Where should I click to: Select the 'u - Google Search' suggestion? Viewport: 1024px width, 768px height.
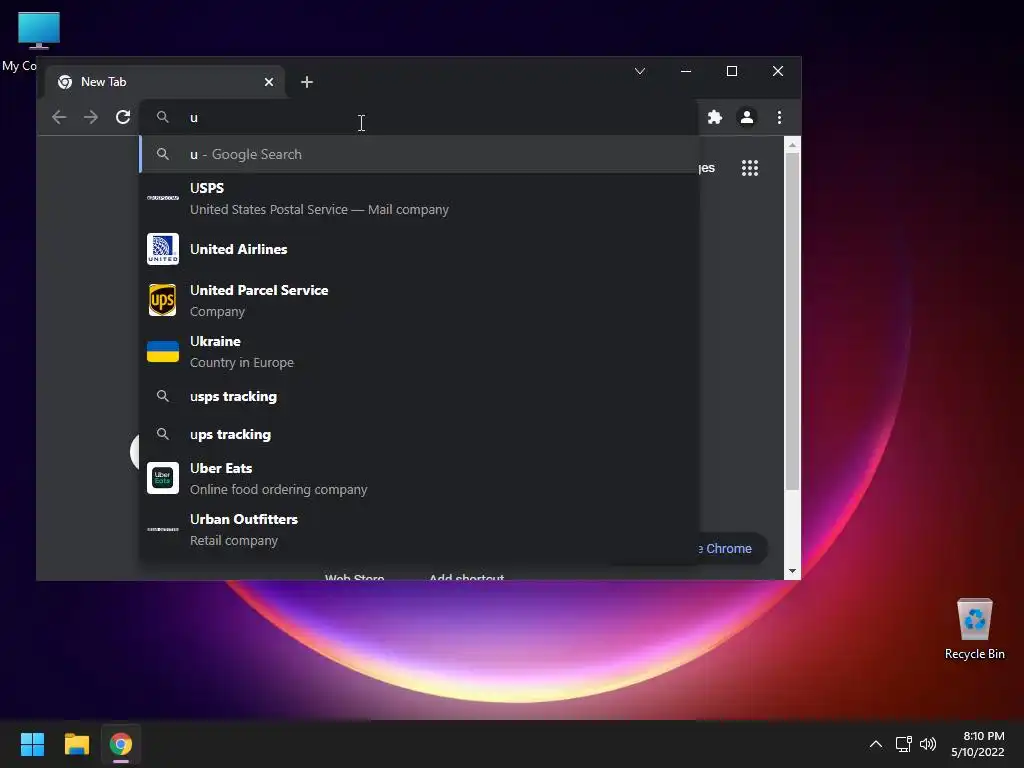pos(419,154)
